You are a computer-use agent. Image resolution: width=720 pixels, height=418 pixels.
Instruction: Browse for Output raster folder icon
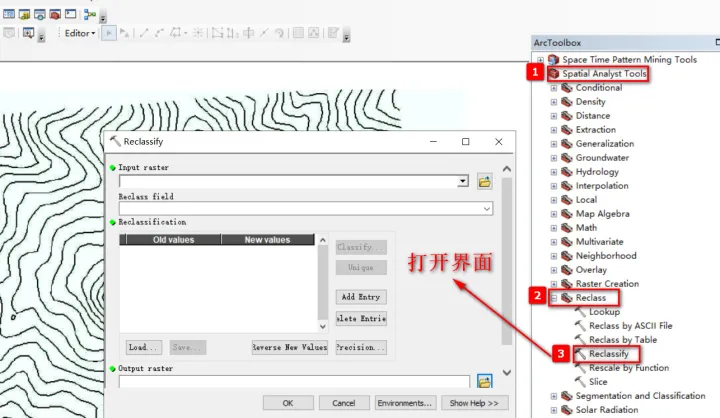484,381
